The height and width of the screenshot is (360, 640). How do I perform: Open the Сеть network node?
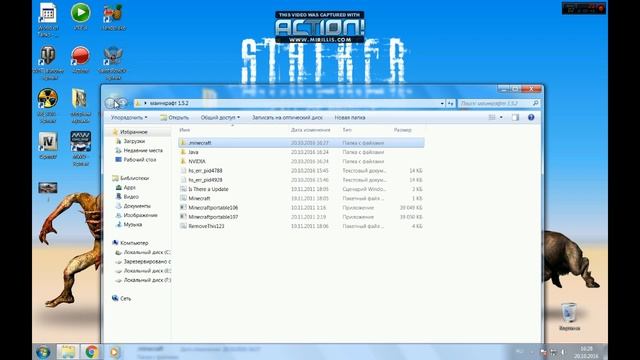[x=125, y=298]
